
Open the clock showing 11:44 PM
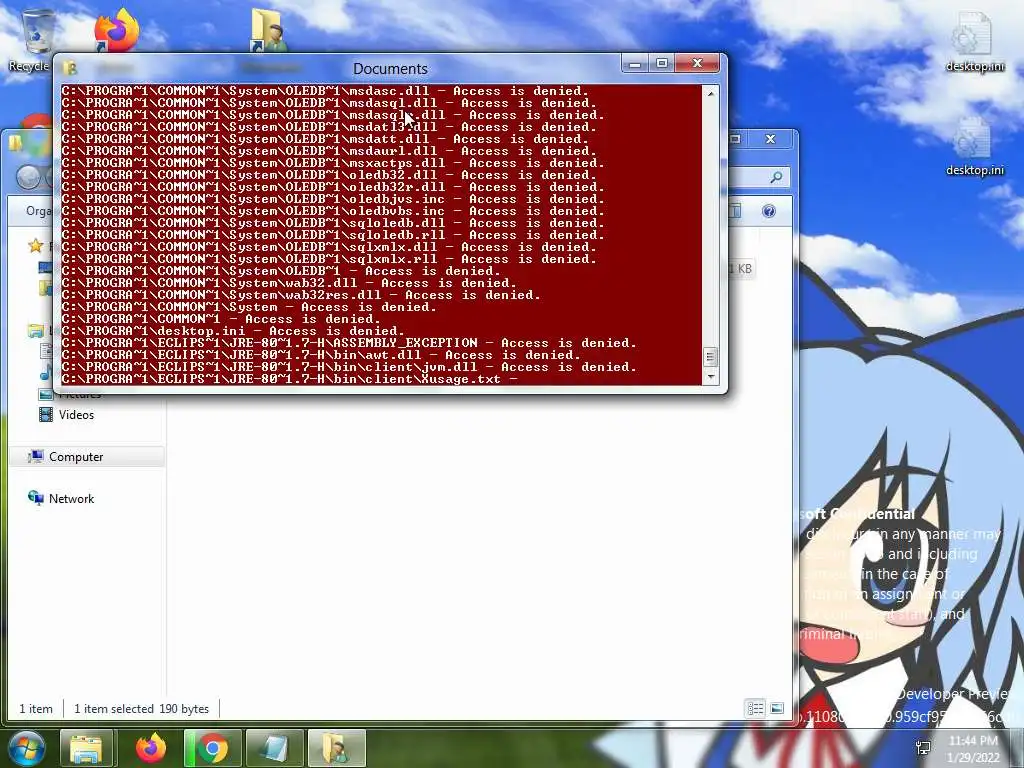pos(974,748)
